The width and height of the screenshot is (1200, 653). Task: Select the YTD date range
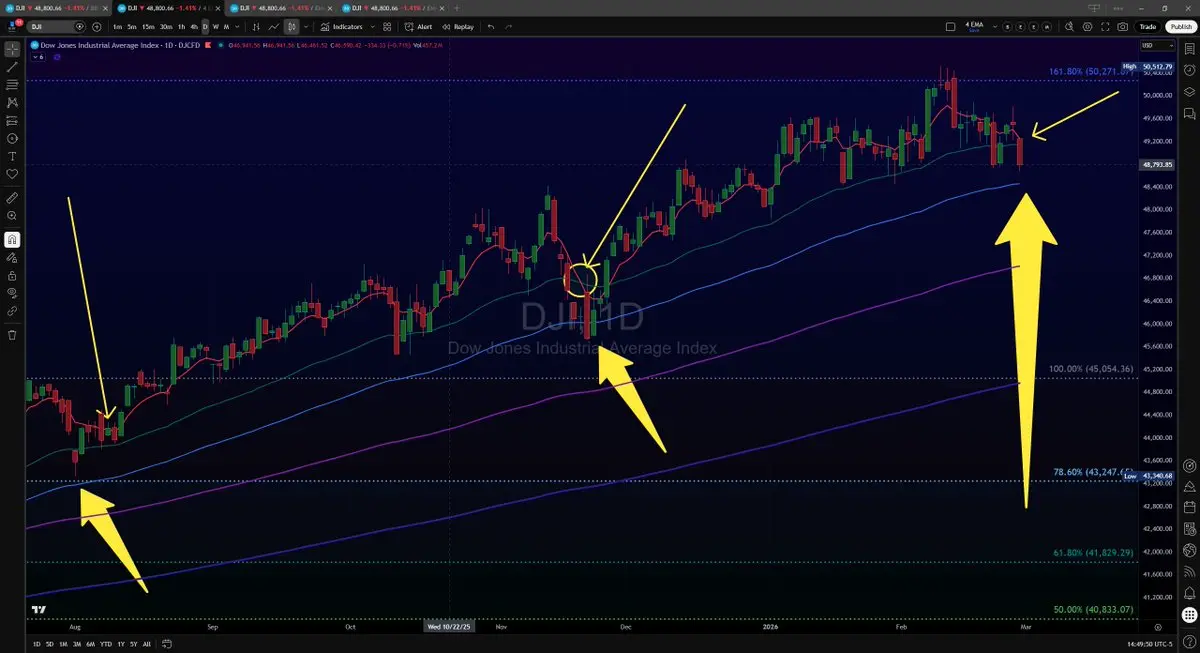pyautogui.click(x=106, y=644)
